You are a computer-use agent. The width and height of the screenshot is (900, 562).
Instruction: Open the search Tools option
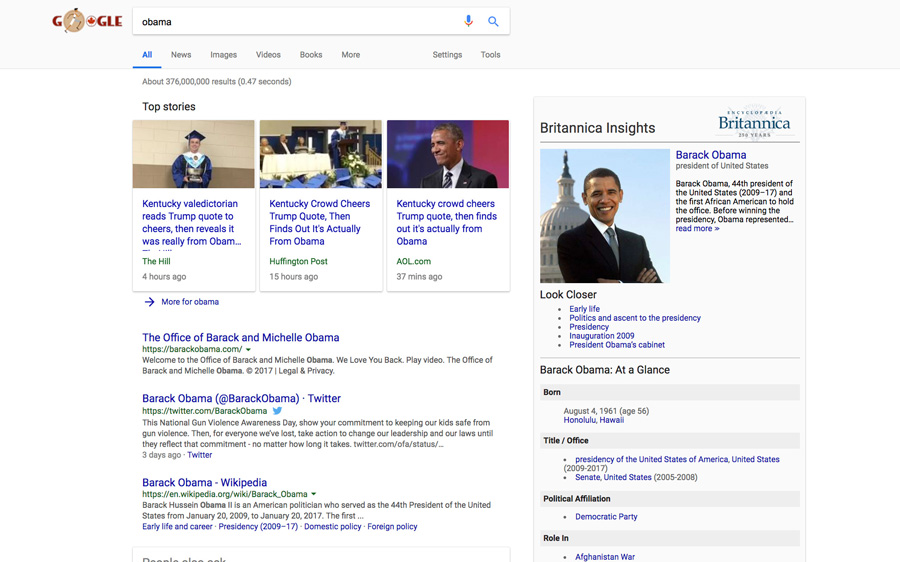click(490, 55)
